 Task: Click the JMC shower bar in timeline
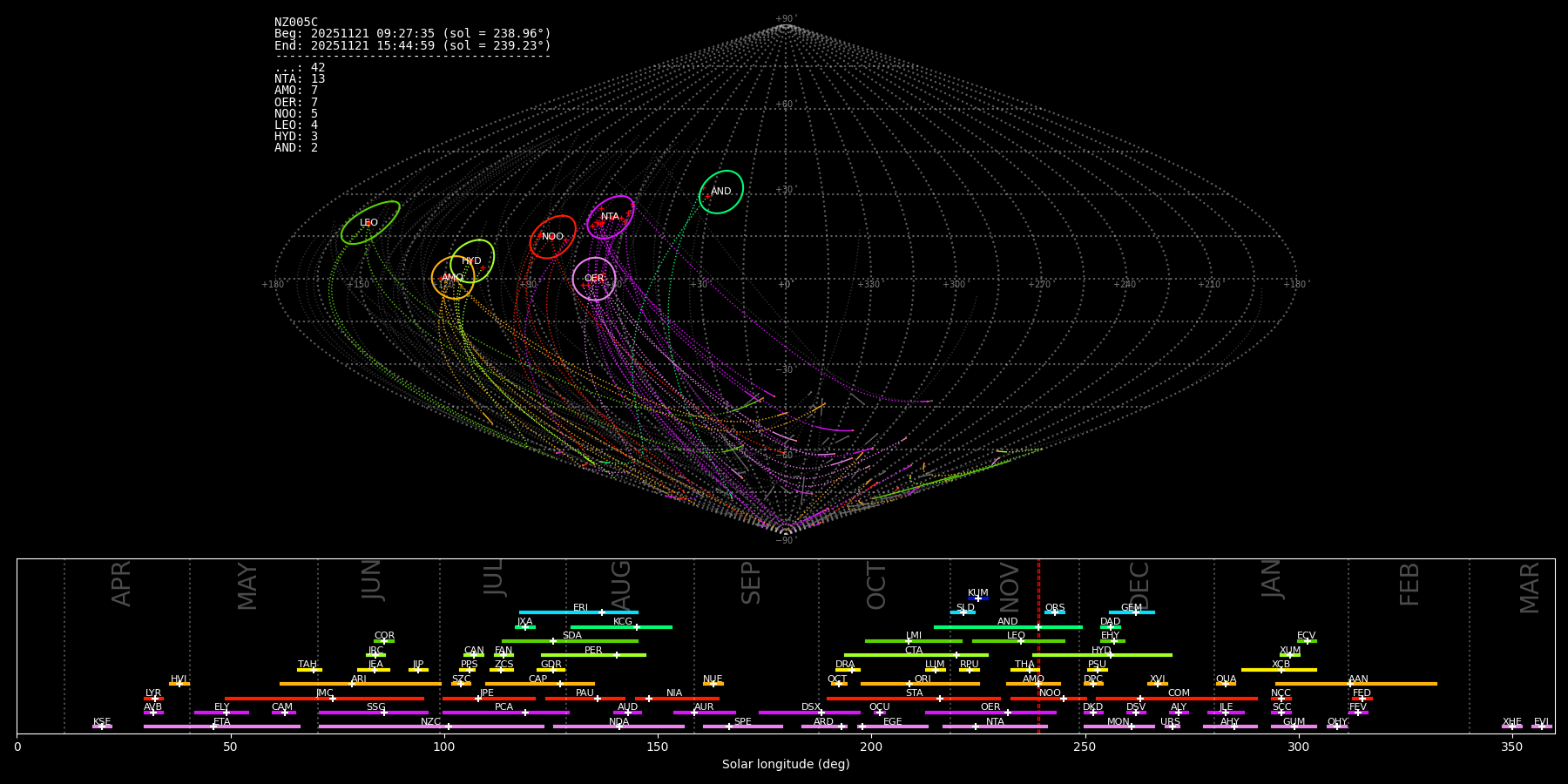click(324, 699)
